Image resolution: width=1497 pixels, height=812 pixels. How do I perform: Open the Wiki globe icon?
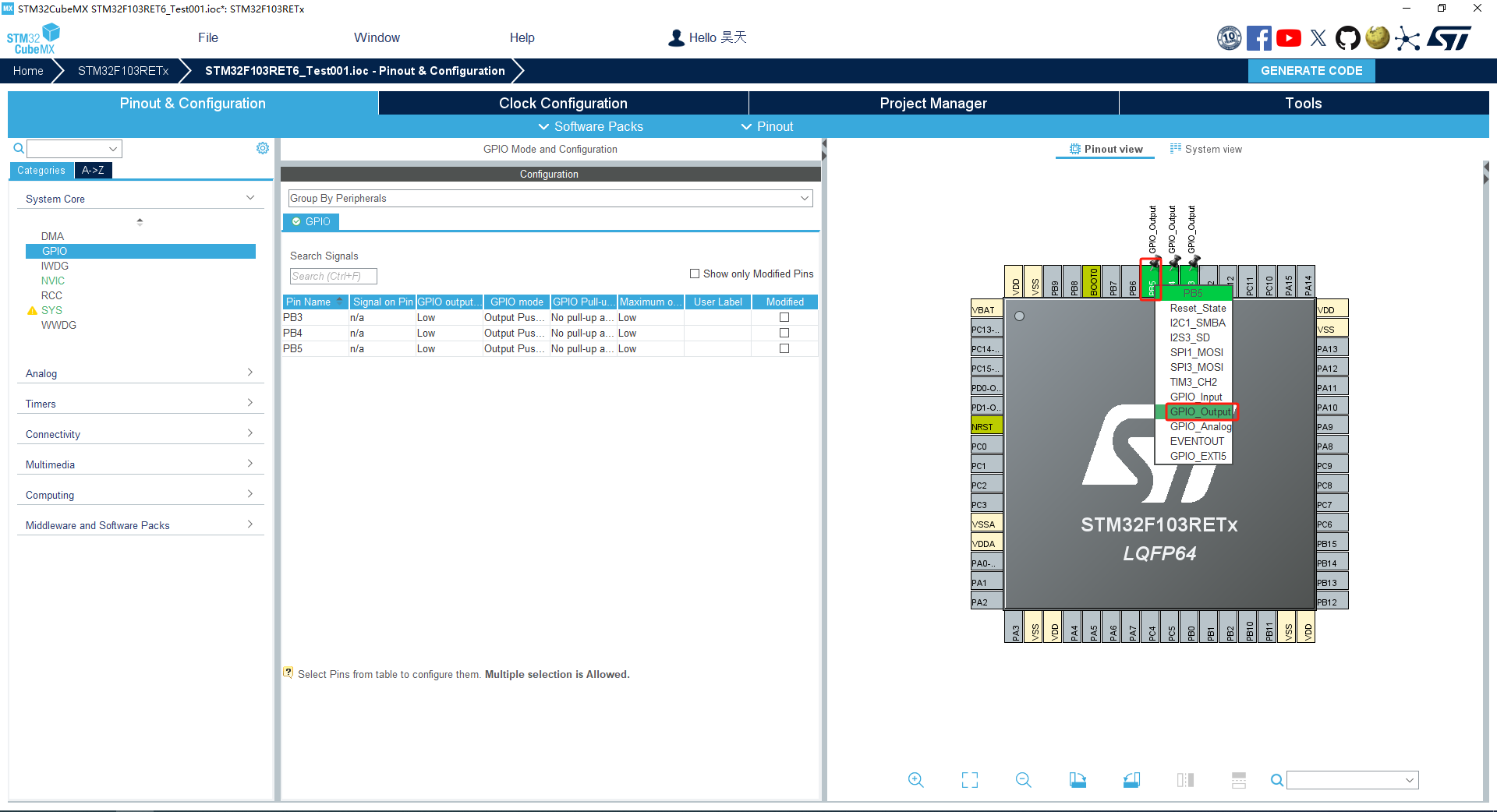coord(1378,37)
